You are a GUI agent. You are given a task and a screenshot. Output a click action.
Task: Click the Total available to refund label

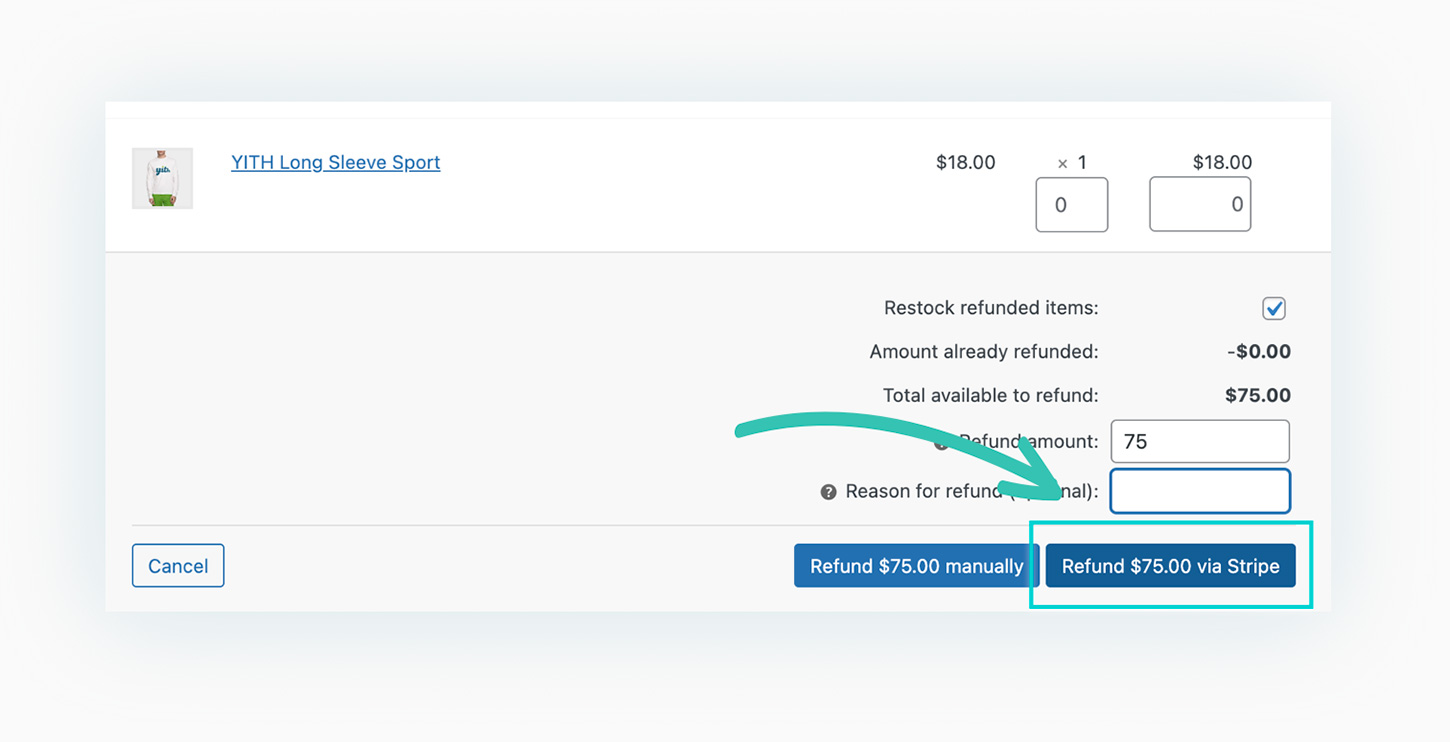pyautogui.click(x=990, y=395)
